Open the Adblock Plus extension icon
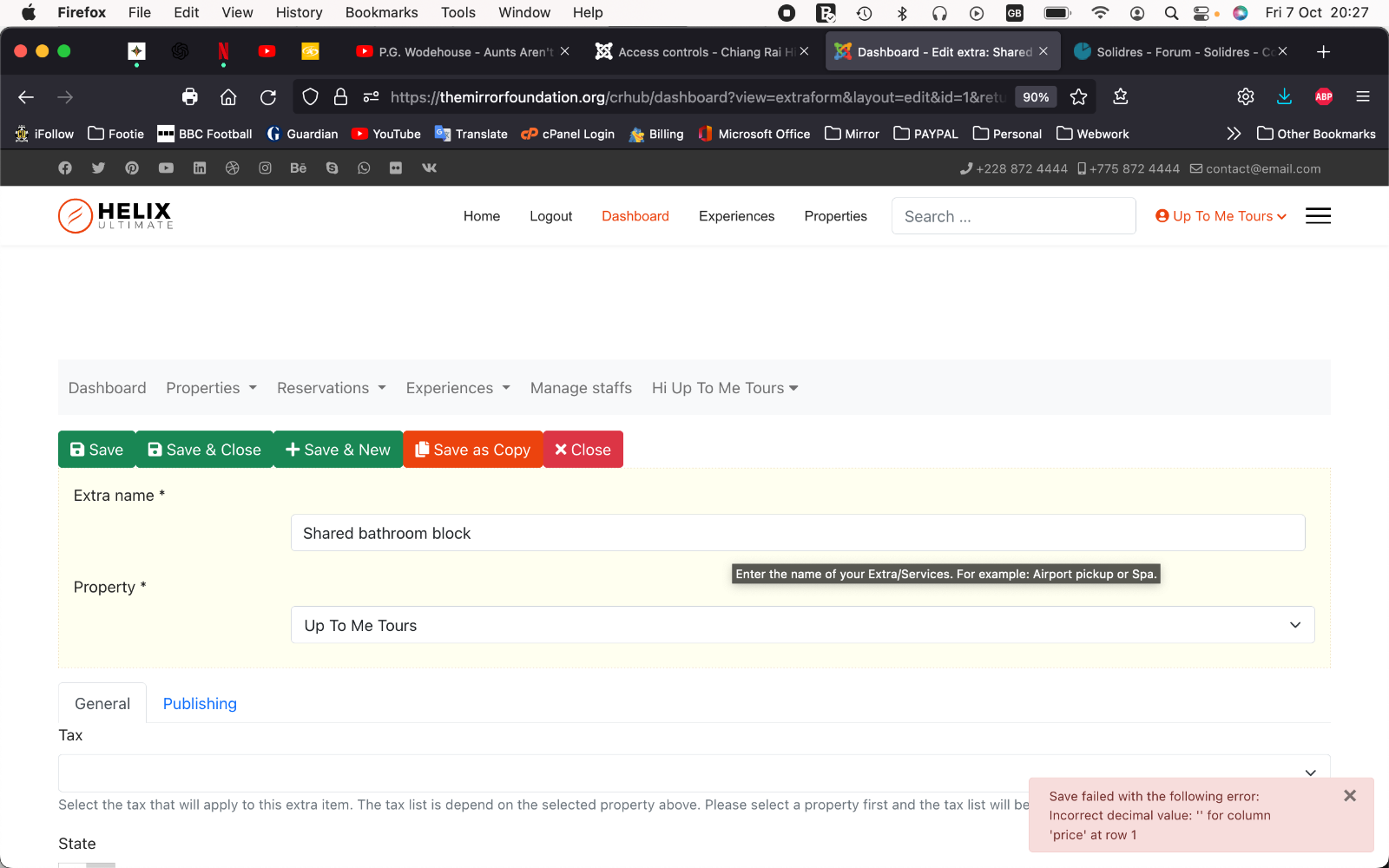 [1323, 97]
